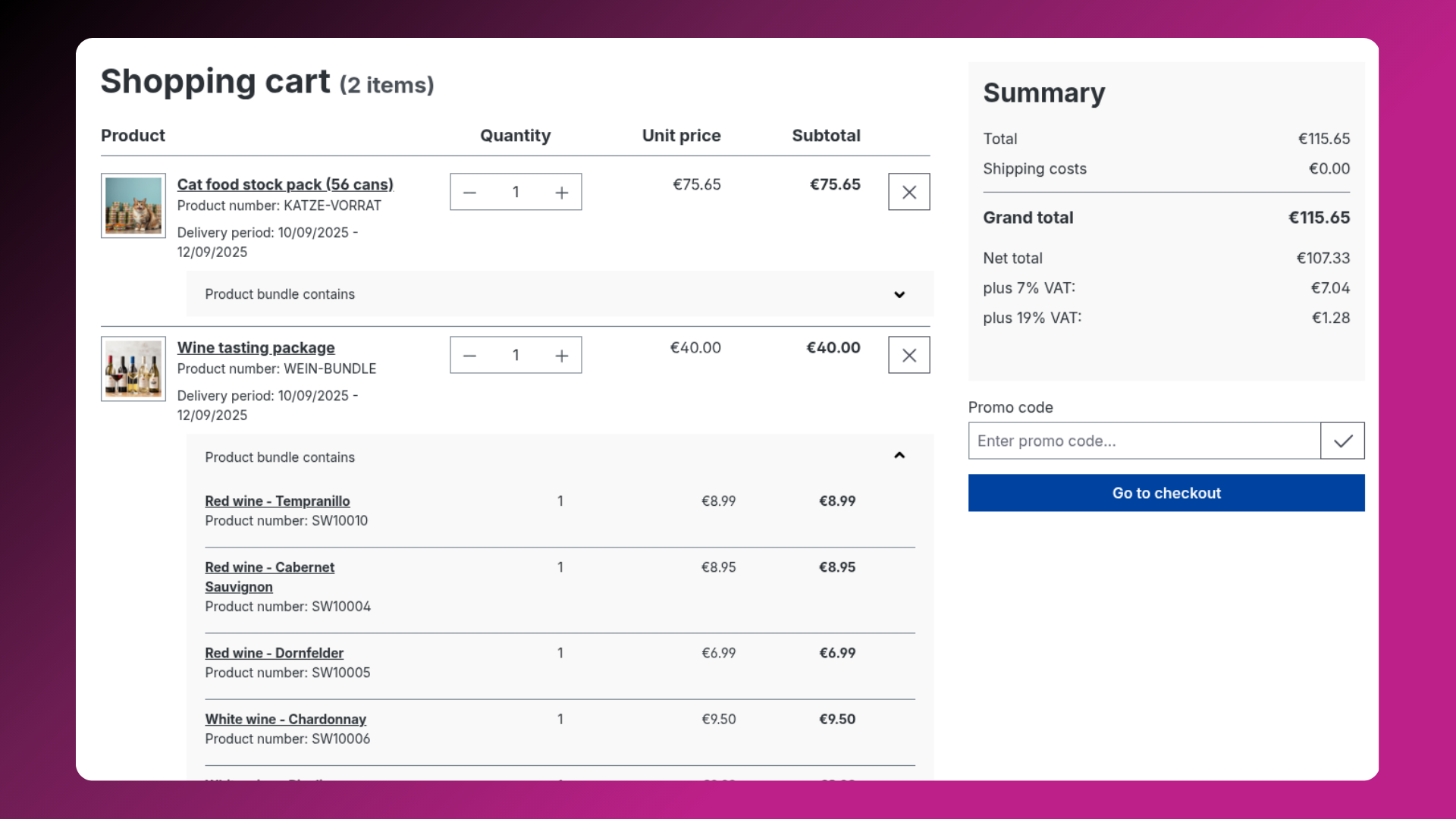Click the cat food product thumbnail
Image resolution: width=1456 pixels, height=819 pixels.
(x=133, y=206)
